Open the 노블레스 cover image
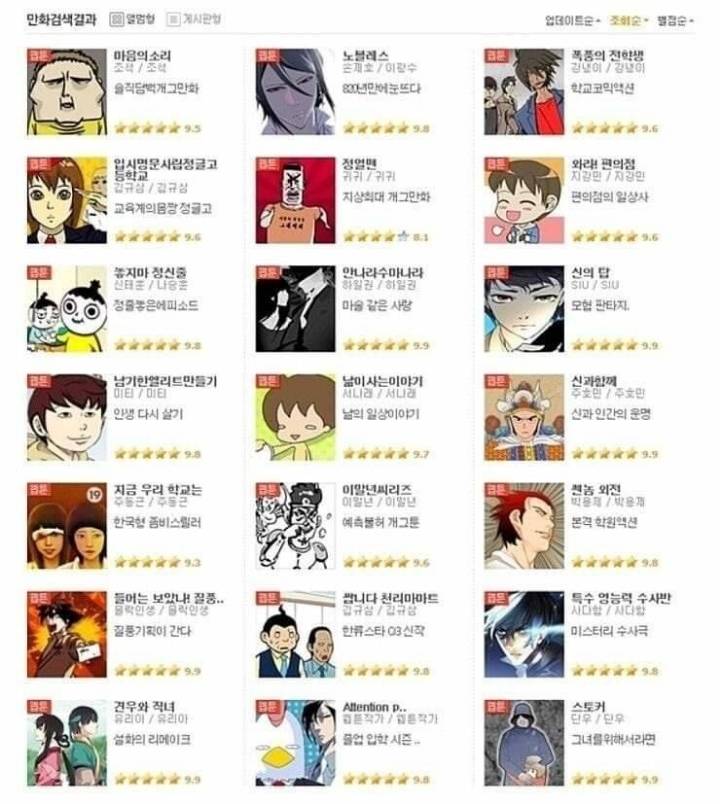 coord(295,92)
